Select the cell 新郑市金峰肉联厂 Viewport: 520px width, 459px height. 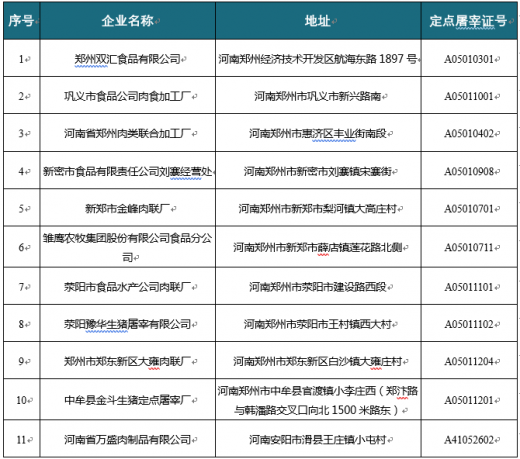(128, 208)
